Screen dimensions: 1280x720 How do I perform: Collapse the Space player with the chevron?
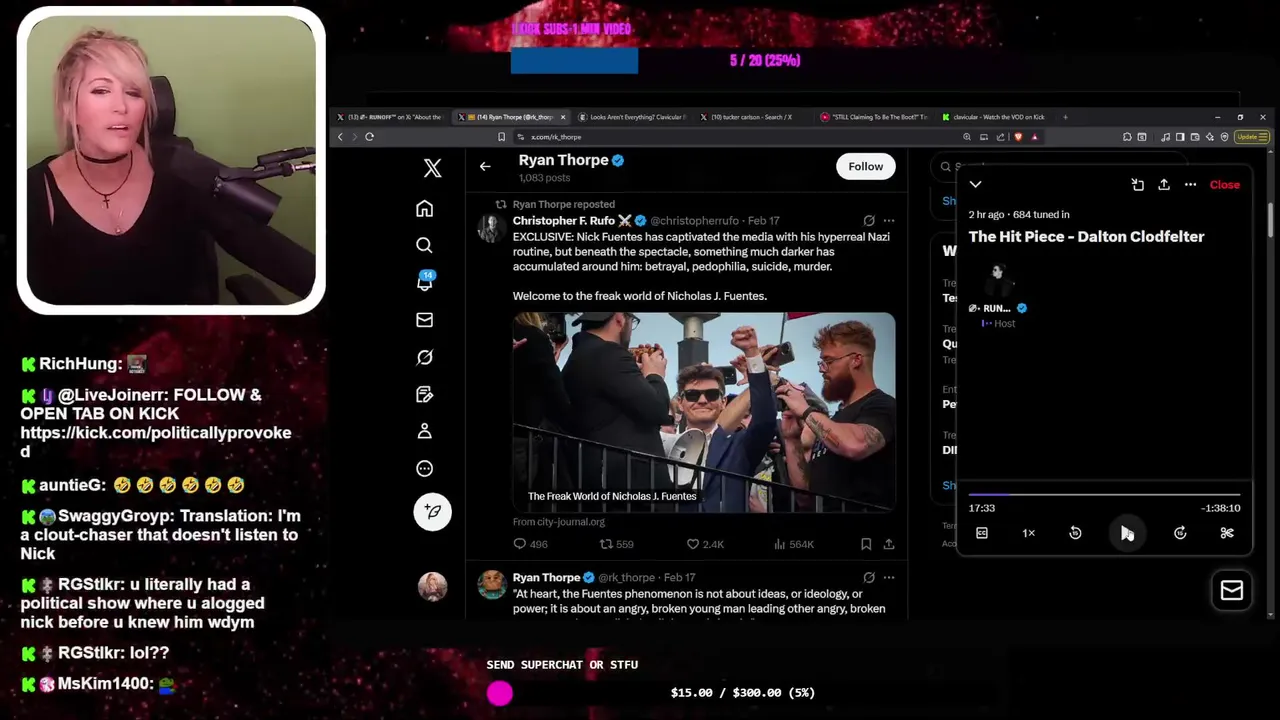pos(975,185)
